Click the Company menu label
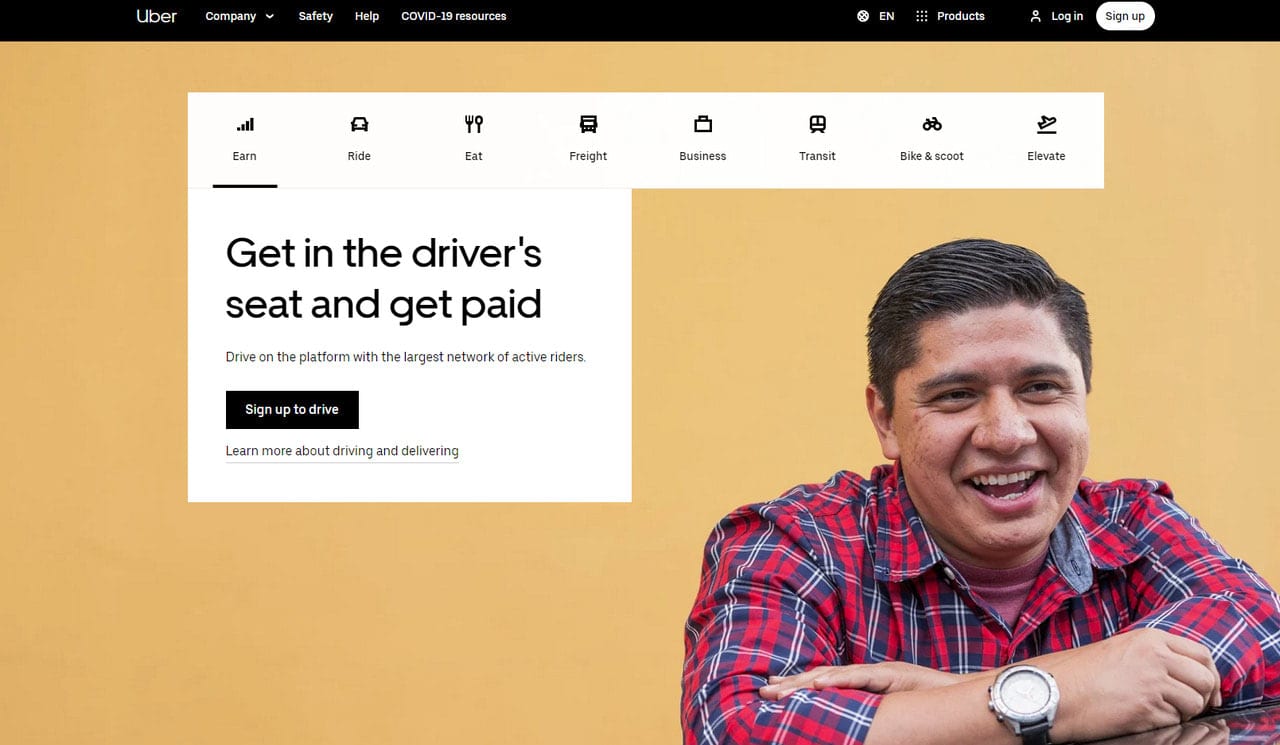Viewport: 1280px width, 745px height. [231, 16]
